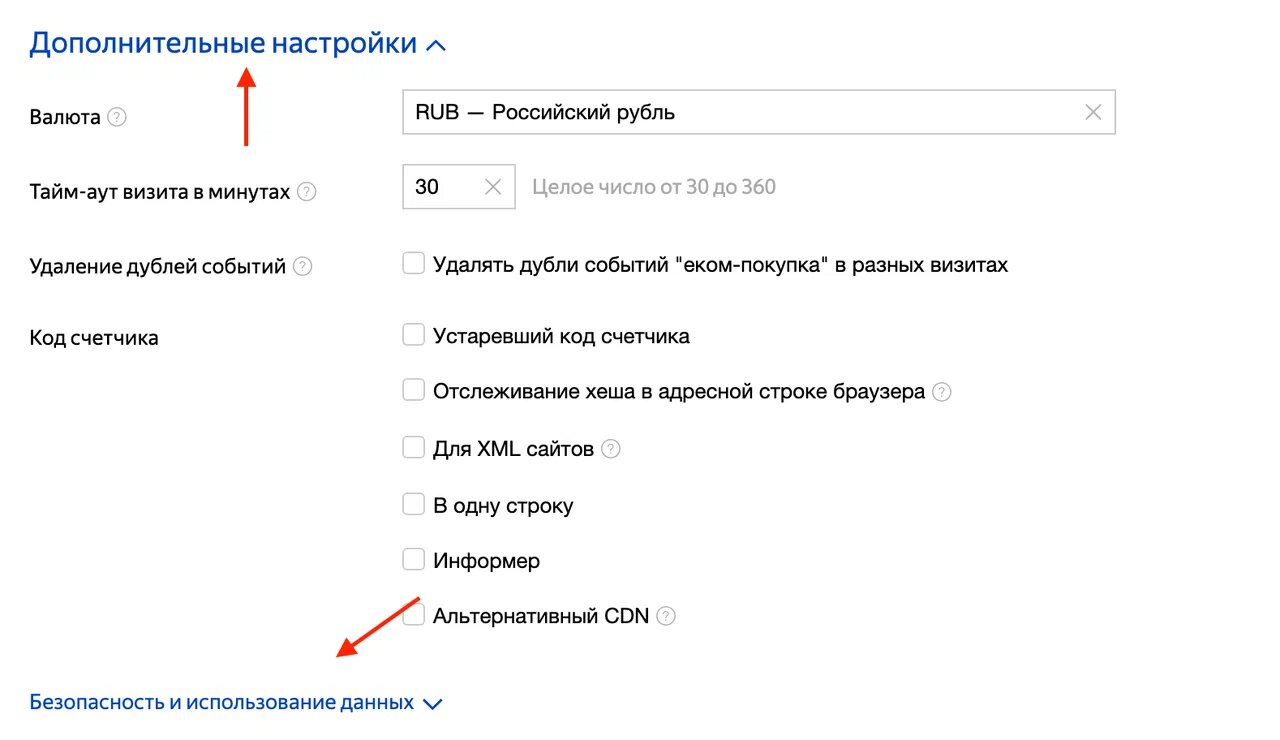The height and width of the screenshot is (740, 1280).
Task: Open help icon next to Отслеживание хеша
Action: coord(940,392)
